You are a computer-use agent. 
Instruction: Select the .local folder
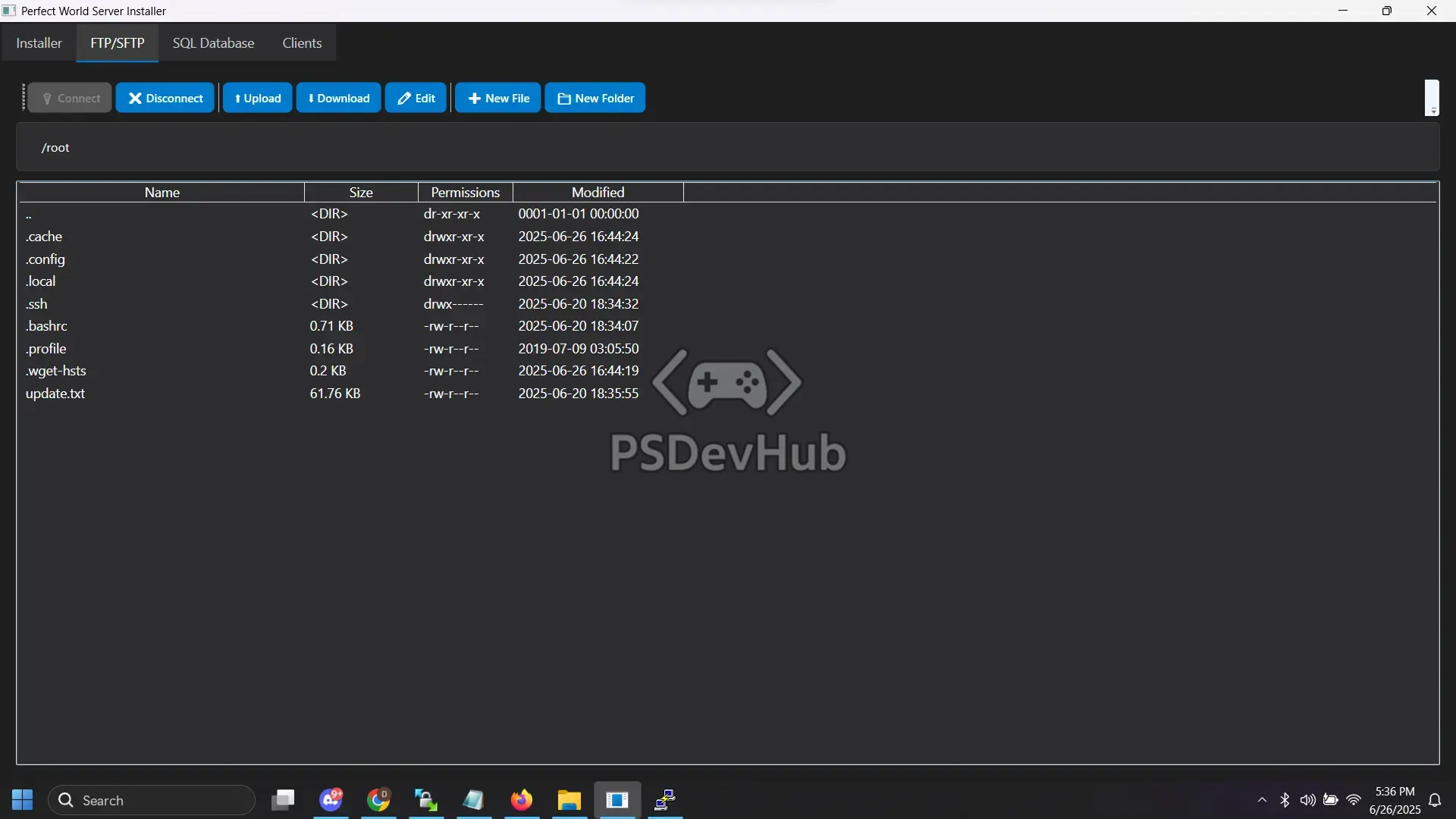tap(728, 281)
